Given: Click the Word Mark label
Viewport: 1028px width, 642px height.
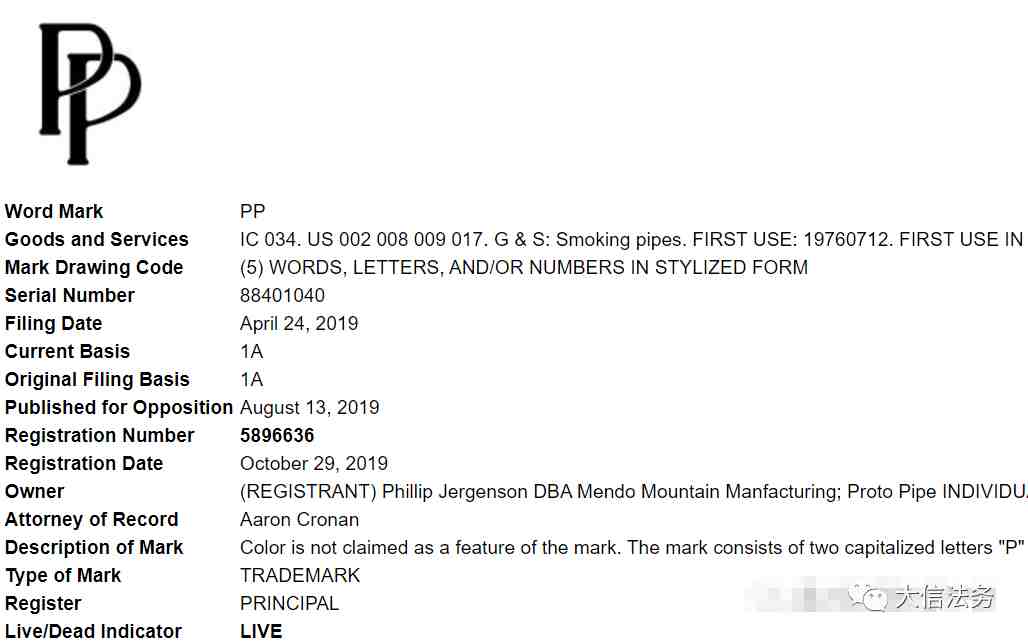Looking at the screenshot, I should (54, 211).
